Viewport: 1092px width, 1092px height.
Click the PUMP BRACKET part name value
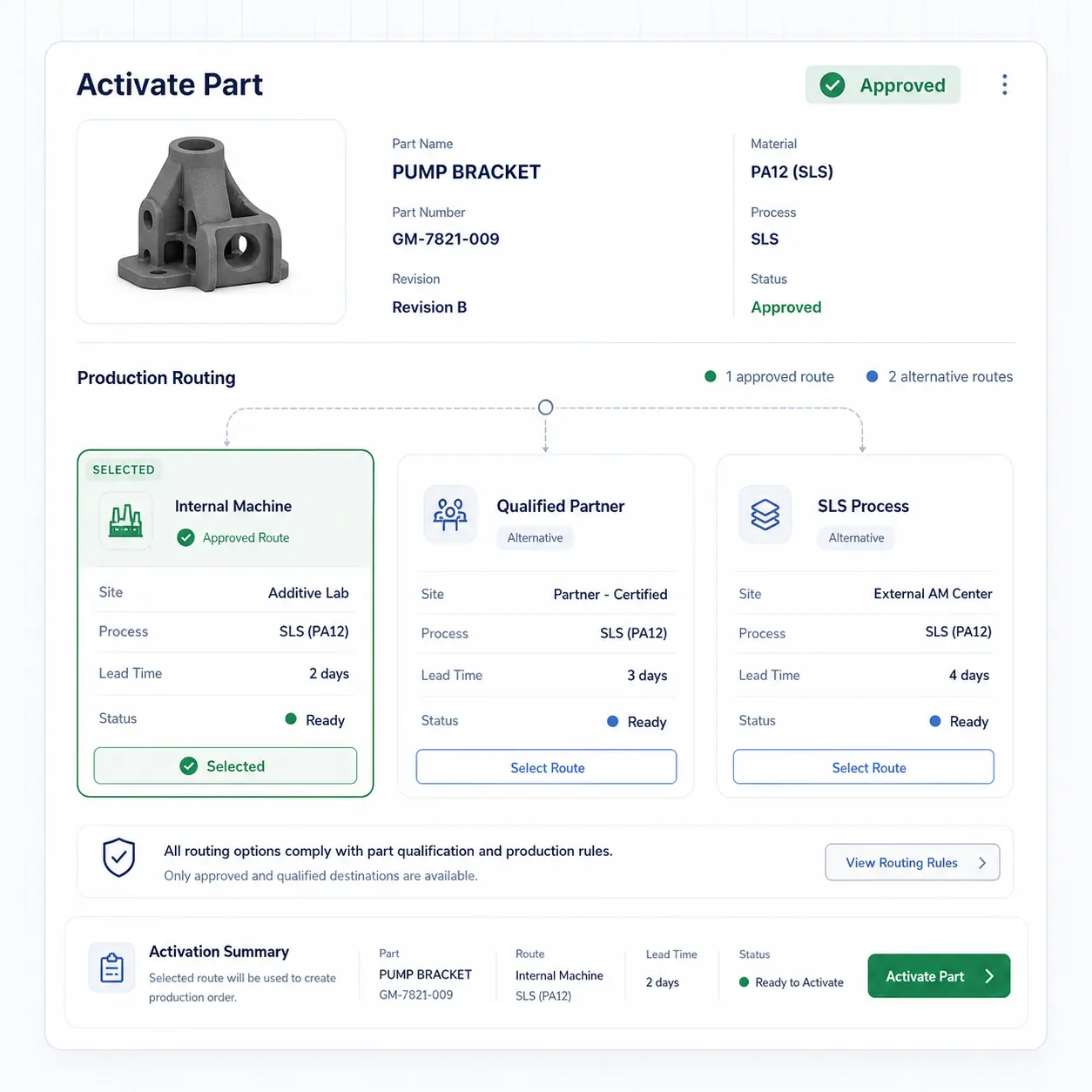(466, 172)
